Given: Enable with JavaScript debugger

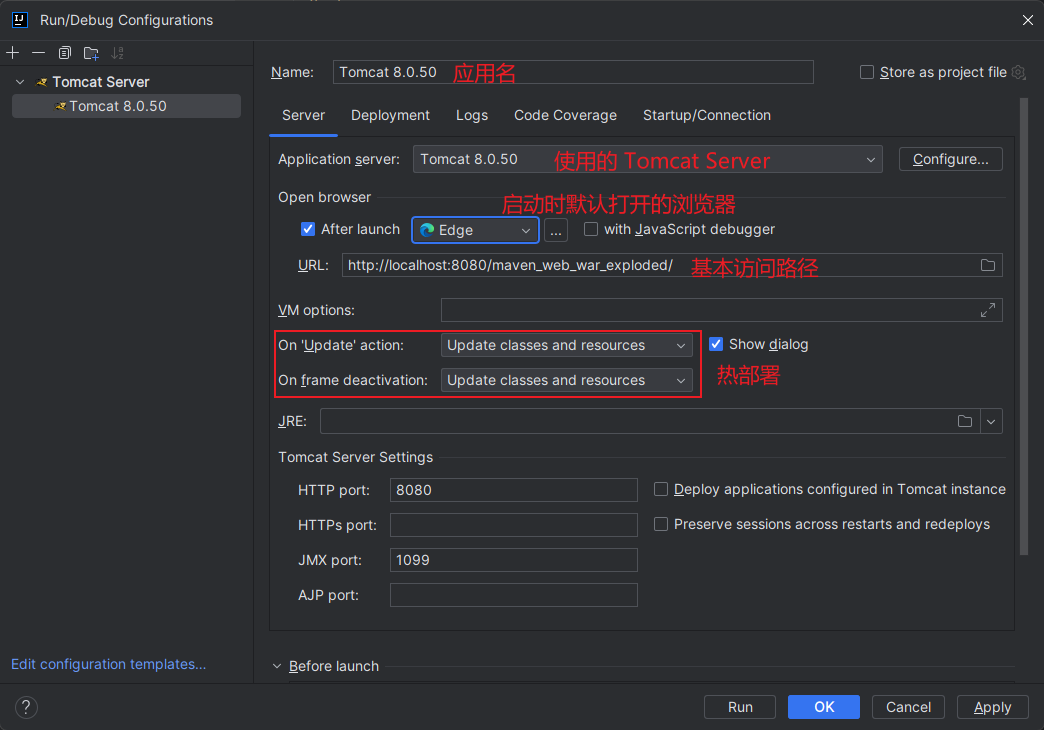Looking at the screenshot, I should pos(591,229).
